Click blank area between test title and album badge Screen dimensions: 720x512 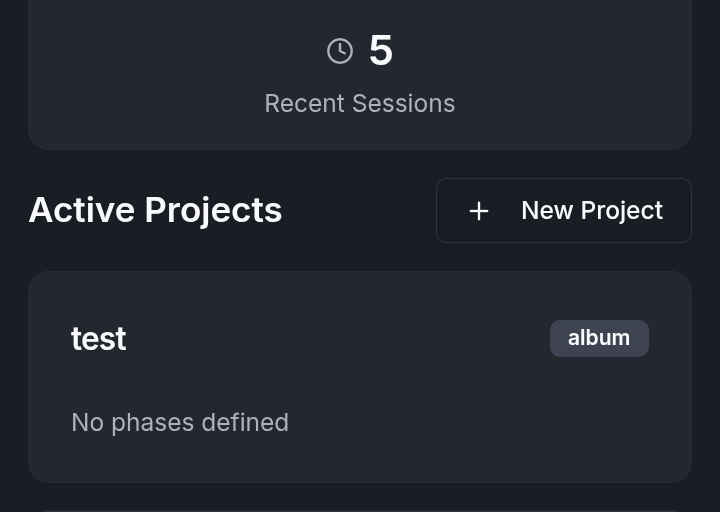[340, 339]
